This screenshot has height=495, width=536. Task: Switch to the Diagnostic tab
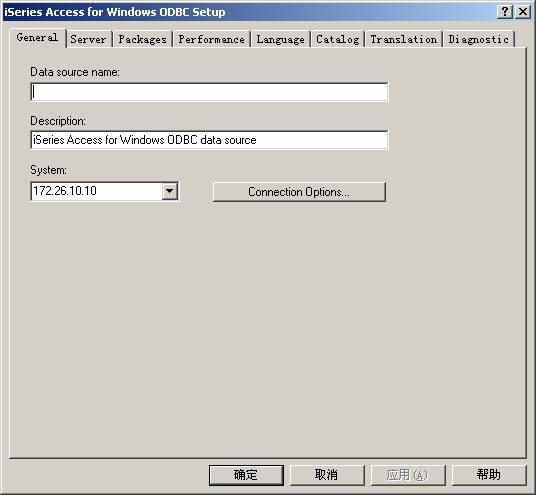(x=479, y=39)
